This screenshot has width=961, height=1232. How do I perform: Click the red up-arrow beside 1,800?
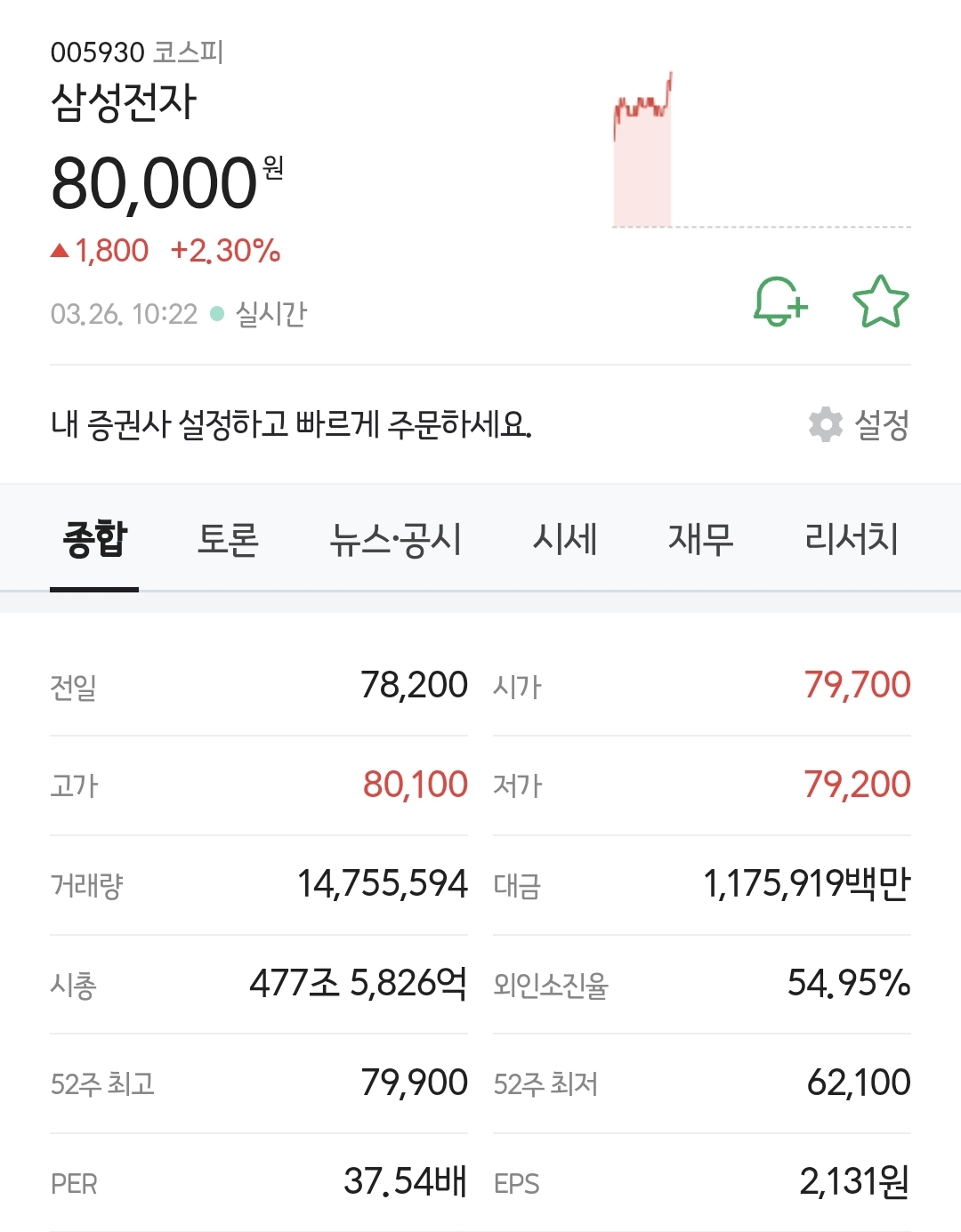click(59, 252)
